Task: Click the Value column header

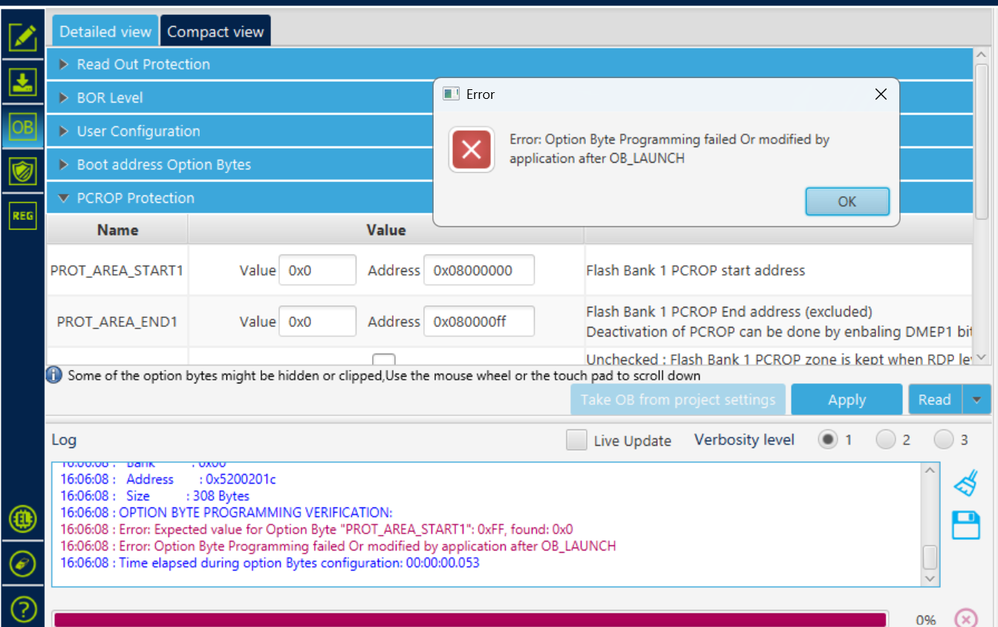Action: click(x=386, y=230)
